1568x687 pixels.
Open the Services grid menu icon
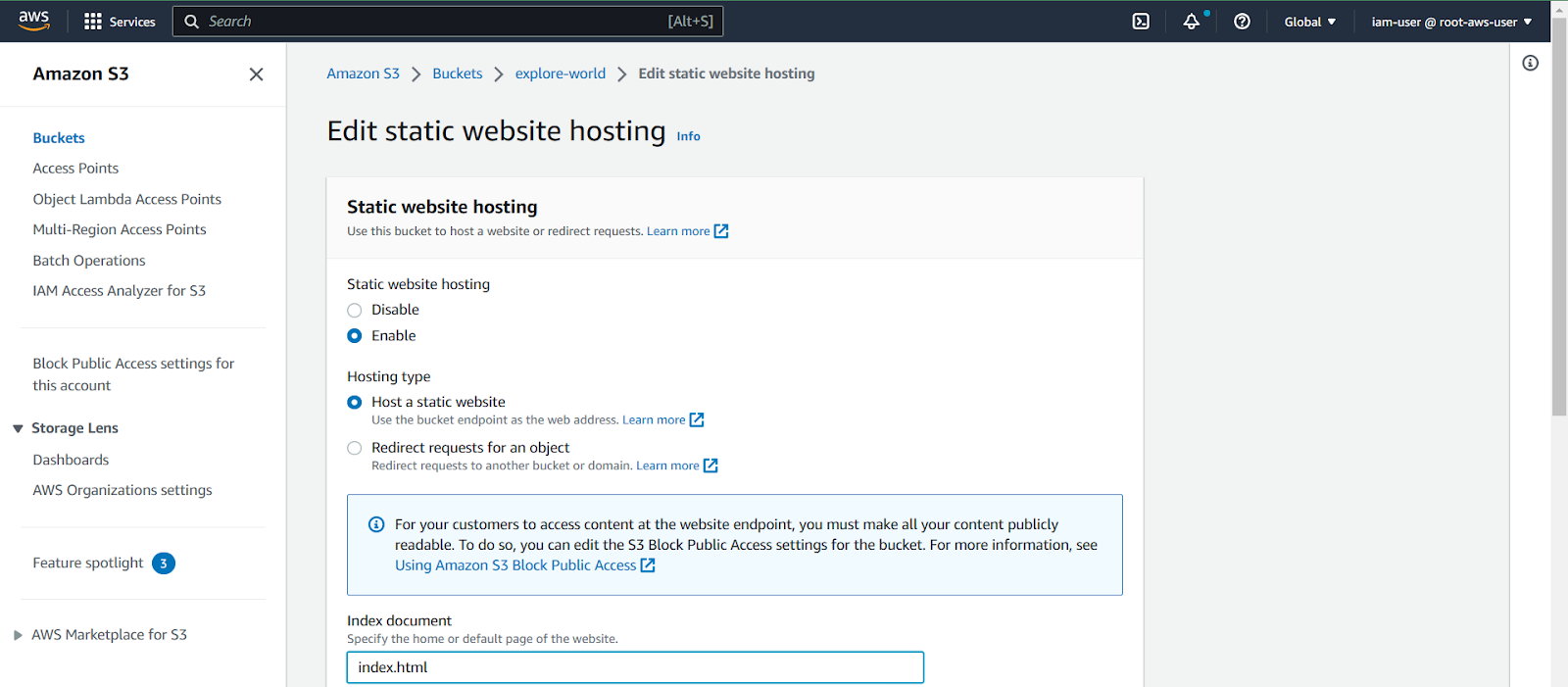coord(93,22)
